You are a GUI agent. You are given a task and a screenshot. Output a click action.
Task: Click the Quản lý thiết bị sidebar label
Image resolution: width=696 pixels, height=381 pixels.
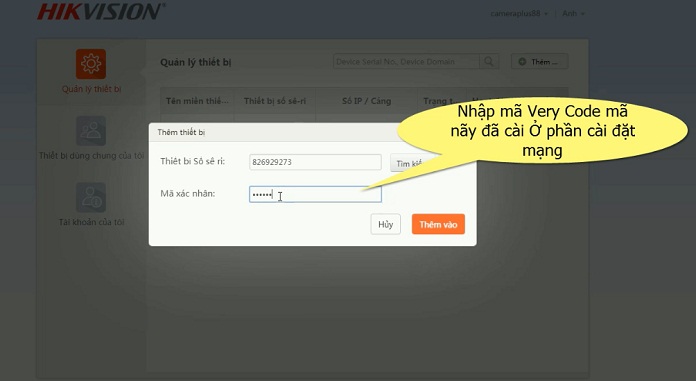click(91, 89)
